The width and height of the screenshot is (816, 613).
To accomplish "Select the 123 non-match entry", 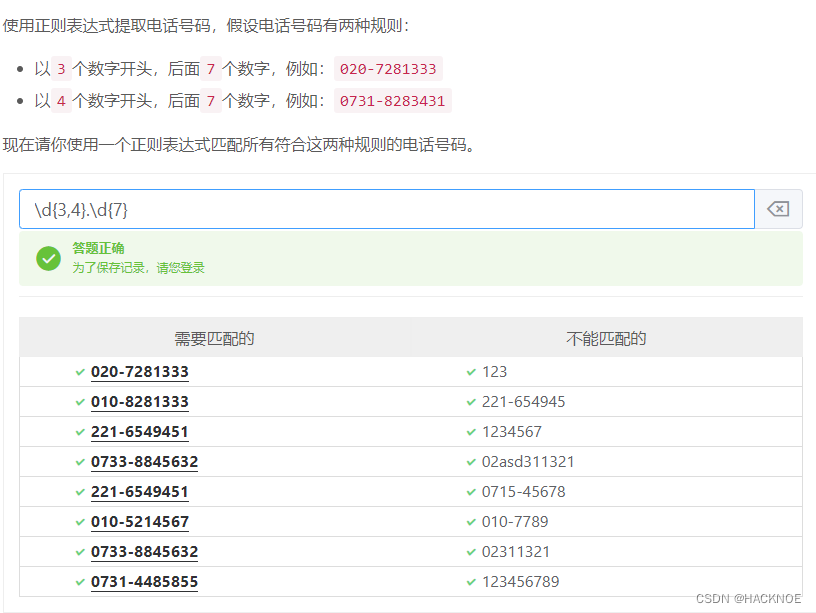I will [494, 372].
